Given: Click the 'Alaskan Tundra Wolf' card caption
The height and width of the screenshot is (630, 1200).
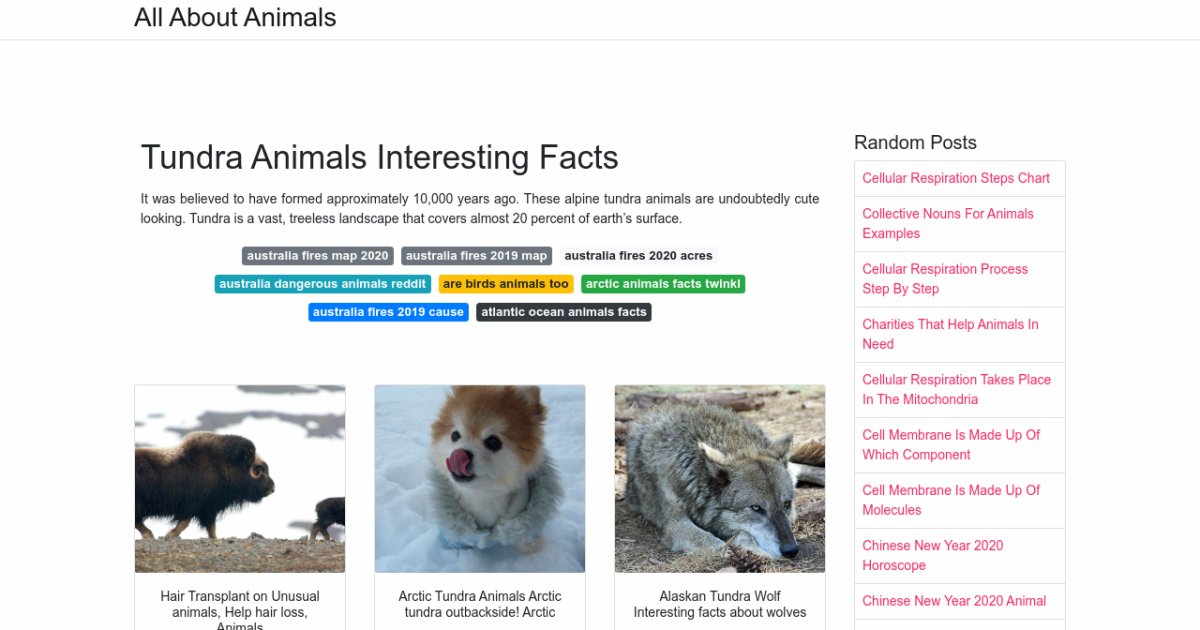Looking at the screenshot, I should [x=720, y=604].
